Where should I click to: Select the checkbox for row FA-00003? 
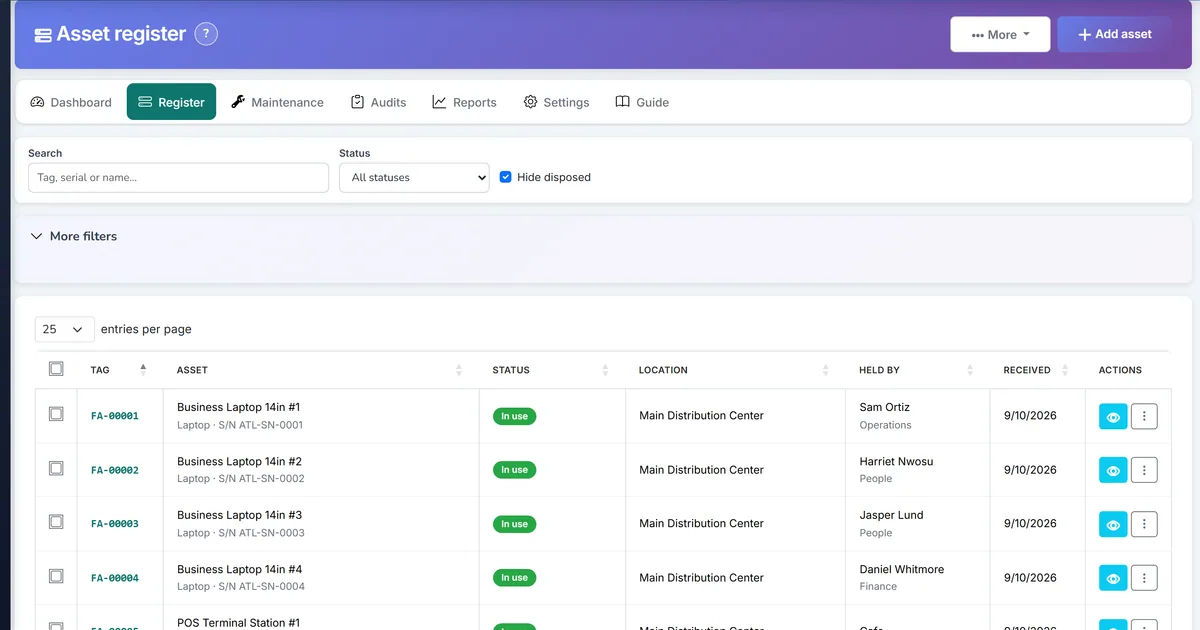(56, 522)
